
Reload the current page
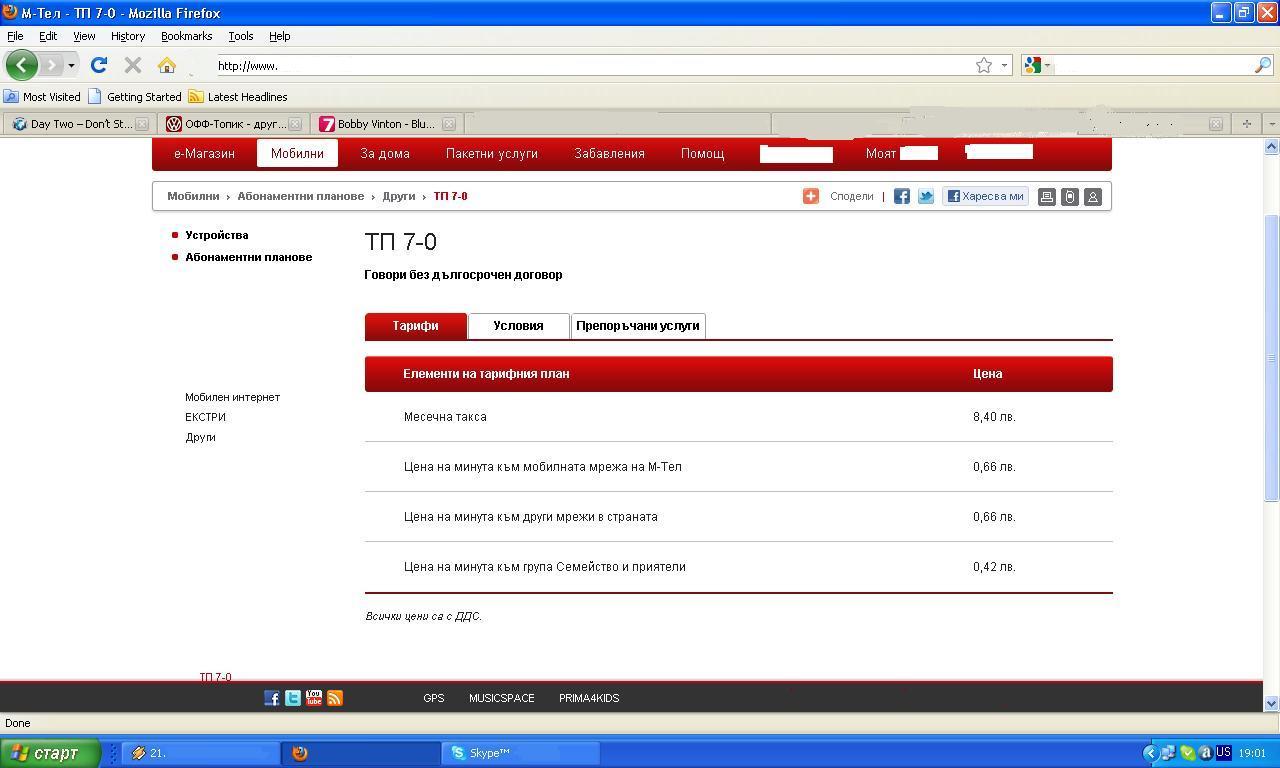click(98, 65)
